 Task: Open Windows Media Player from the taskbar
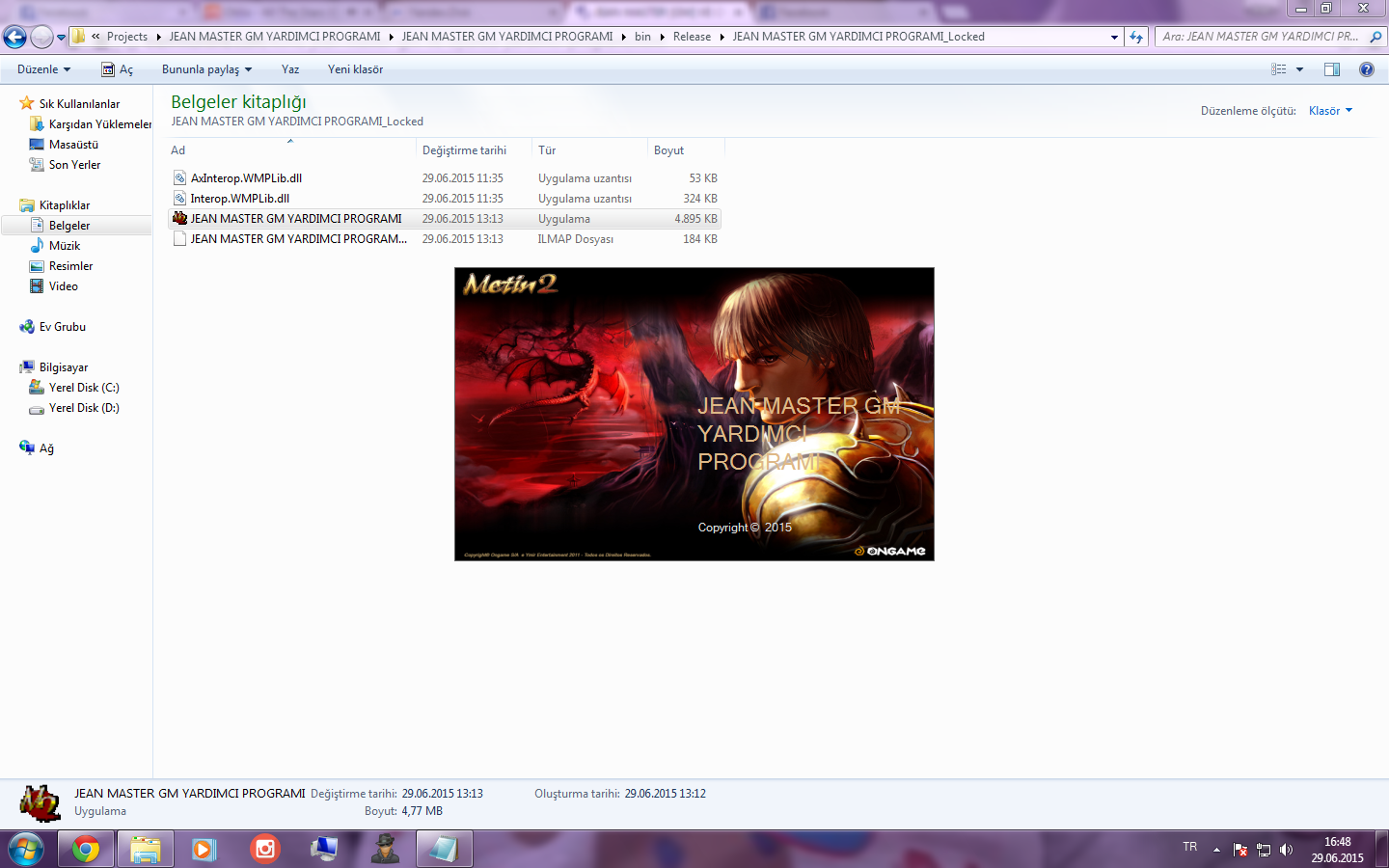point(204,850)
